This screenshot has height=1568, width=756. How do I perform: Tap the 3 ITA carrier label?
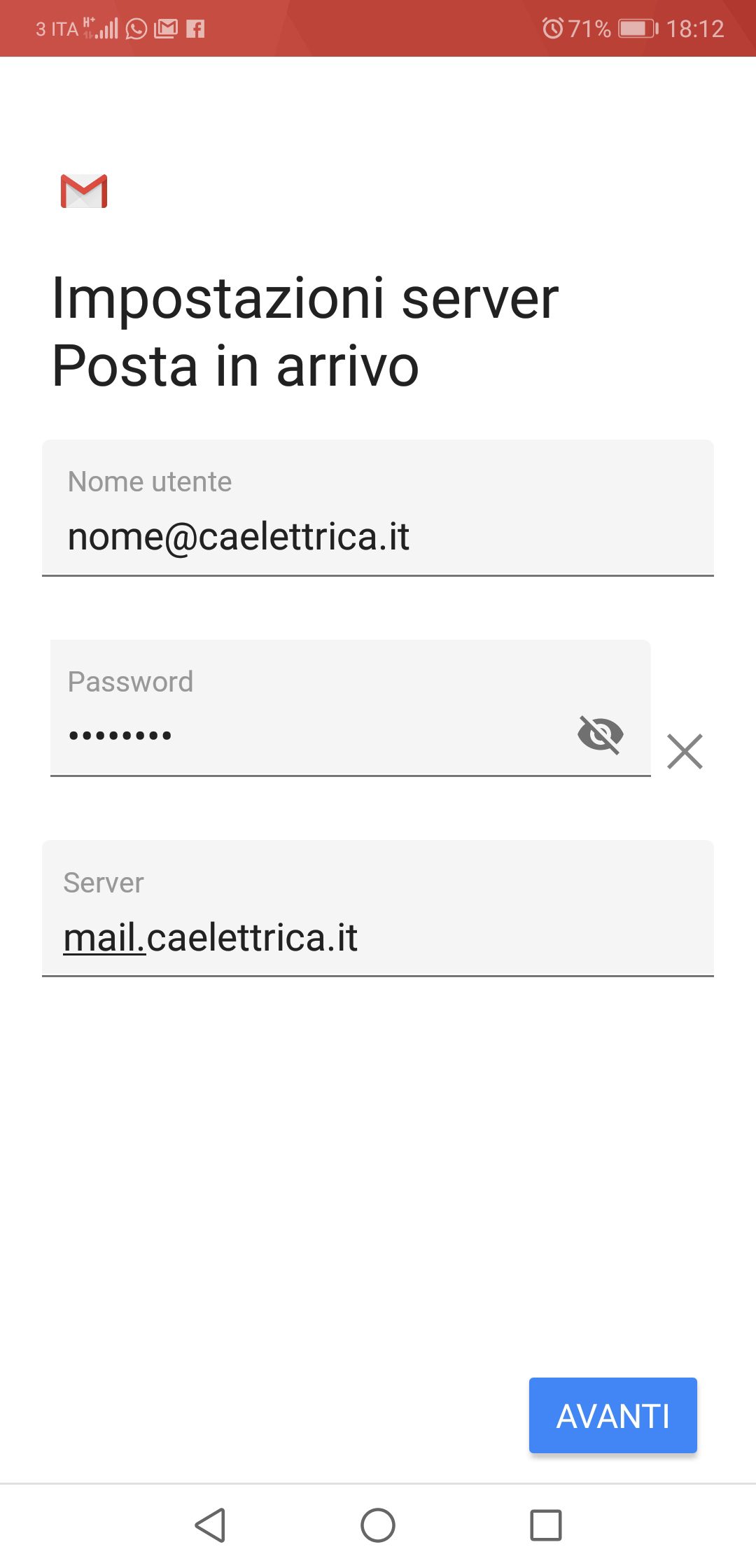coord(57,29)
